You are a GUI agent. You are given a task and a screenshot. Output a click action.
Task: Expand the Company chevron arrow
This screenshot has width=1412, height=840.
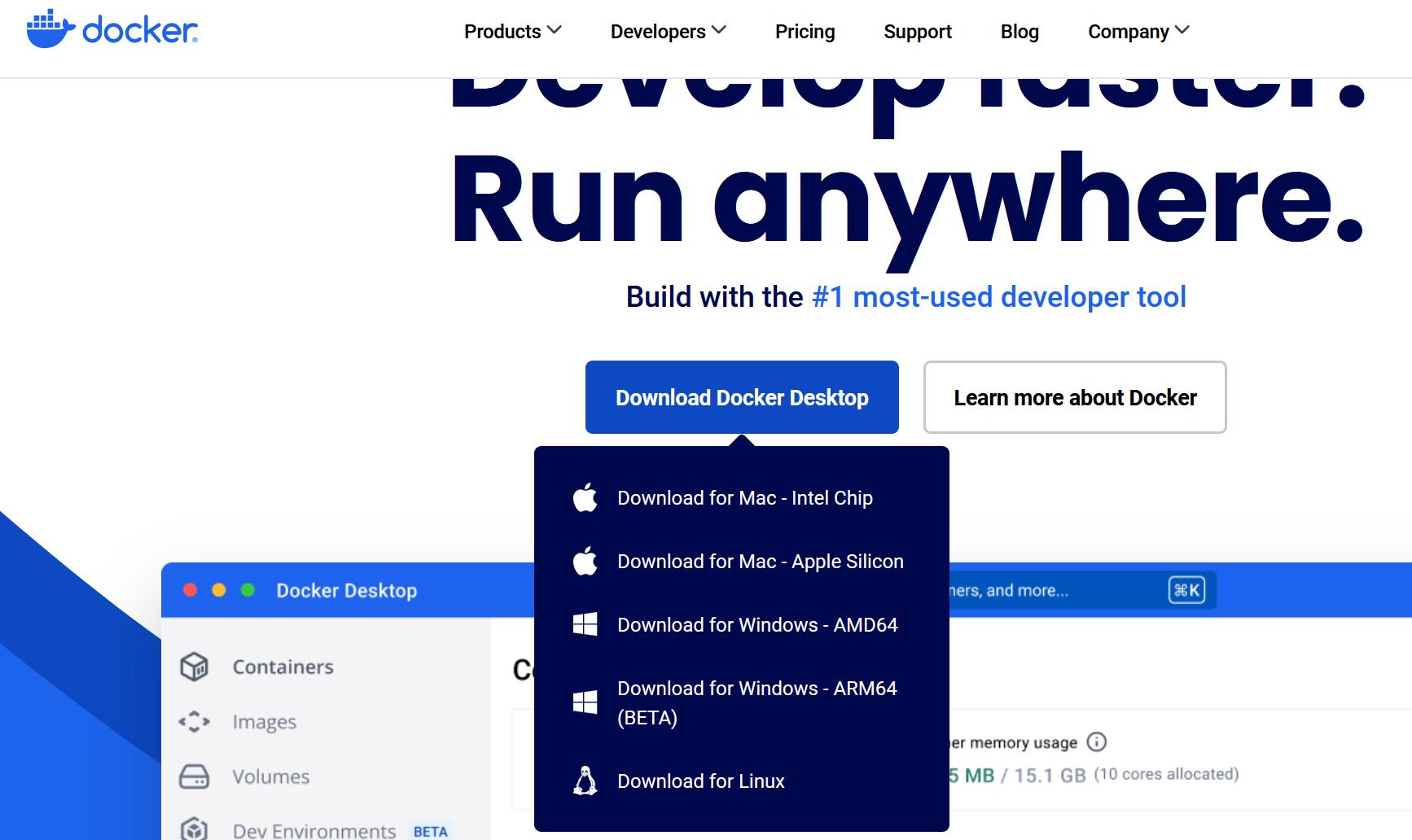(x=1182, y=31)
